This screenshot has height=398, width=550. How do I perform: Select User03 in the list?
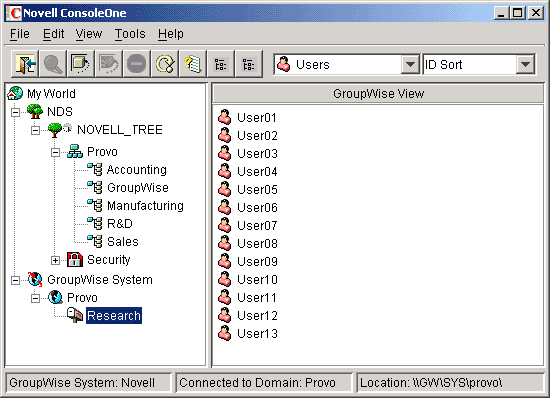pyautogui.click(x=257, y=153)
